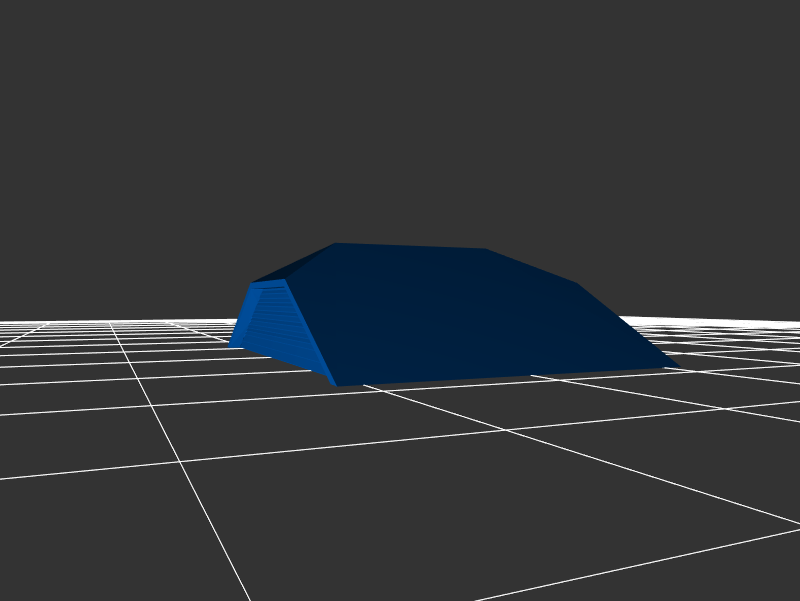The image size is (800, 601).
Task: Click the top-right corner vertex of the model's roof
Action: tap(486, 250)
